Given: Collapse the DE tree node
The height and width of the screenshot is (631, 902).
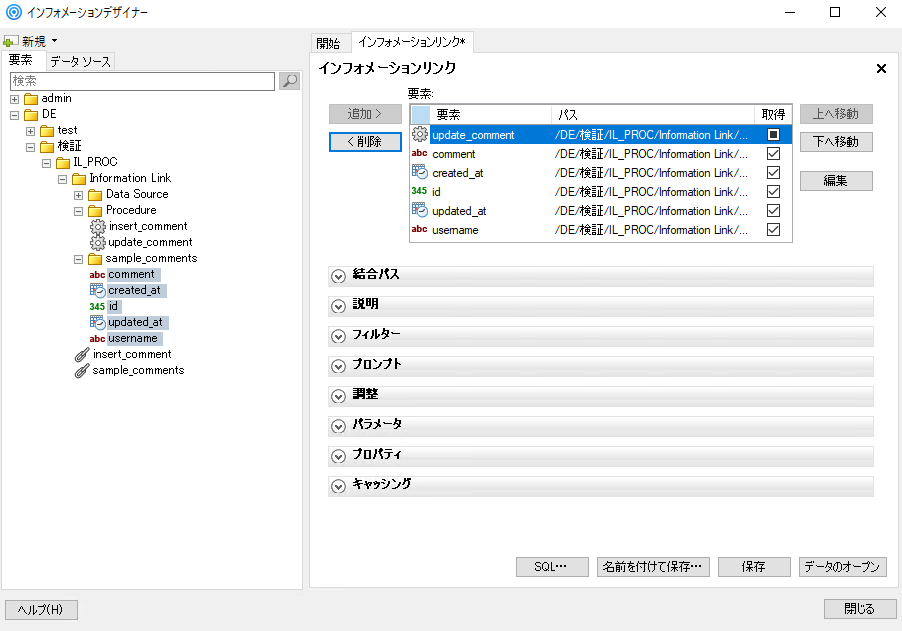Looking at the screenshot, I should pyautogui.click(x=14, y=115).
